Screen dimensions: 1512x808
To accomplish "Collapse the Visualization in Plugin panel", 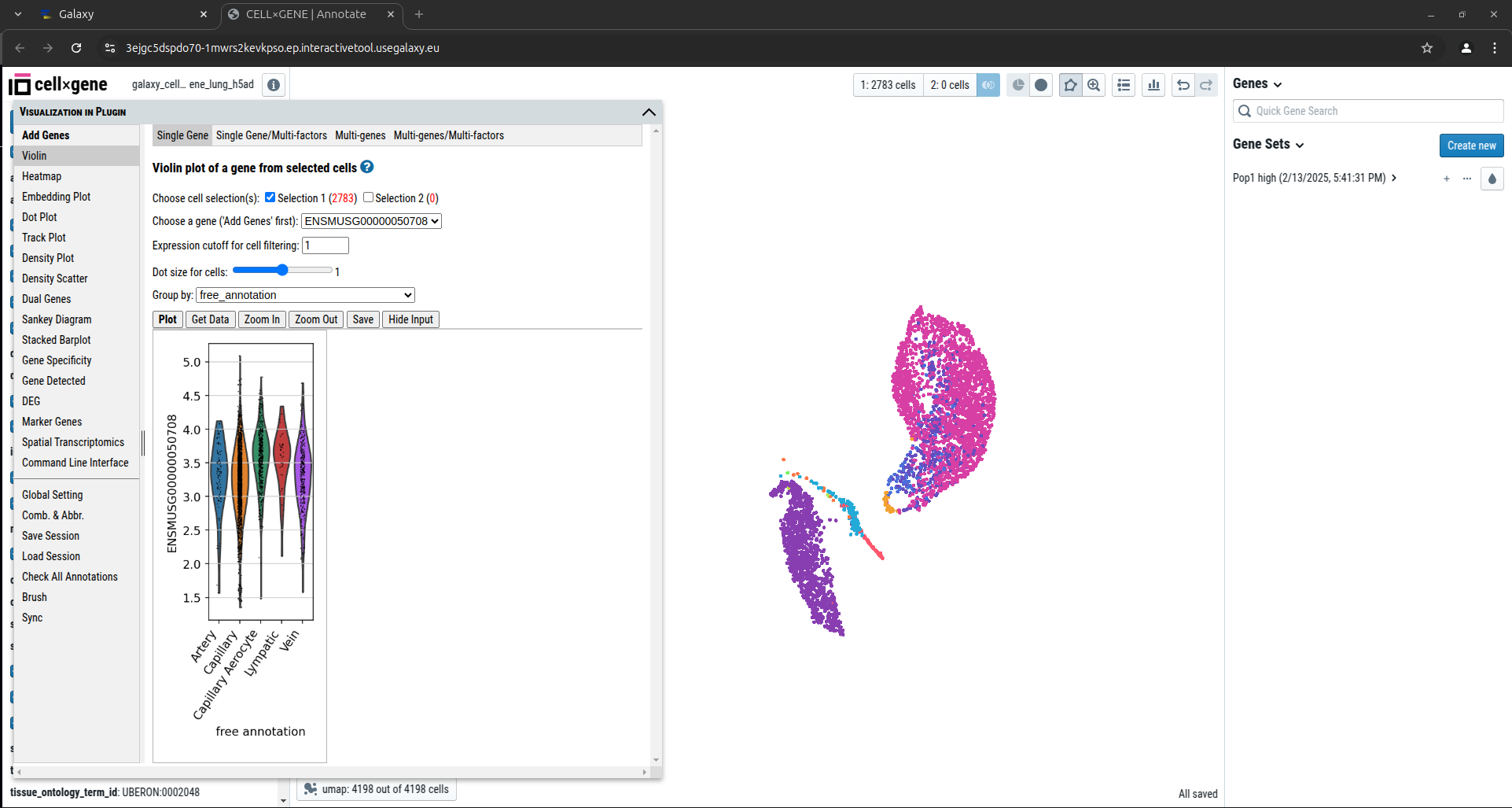I will [649, 112].
